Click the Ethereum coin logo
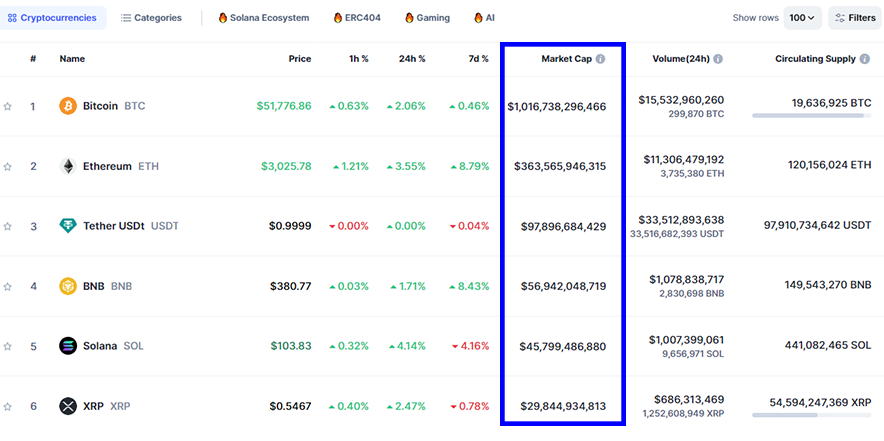 [68, 166]
